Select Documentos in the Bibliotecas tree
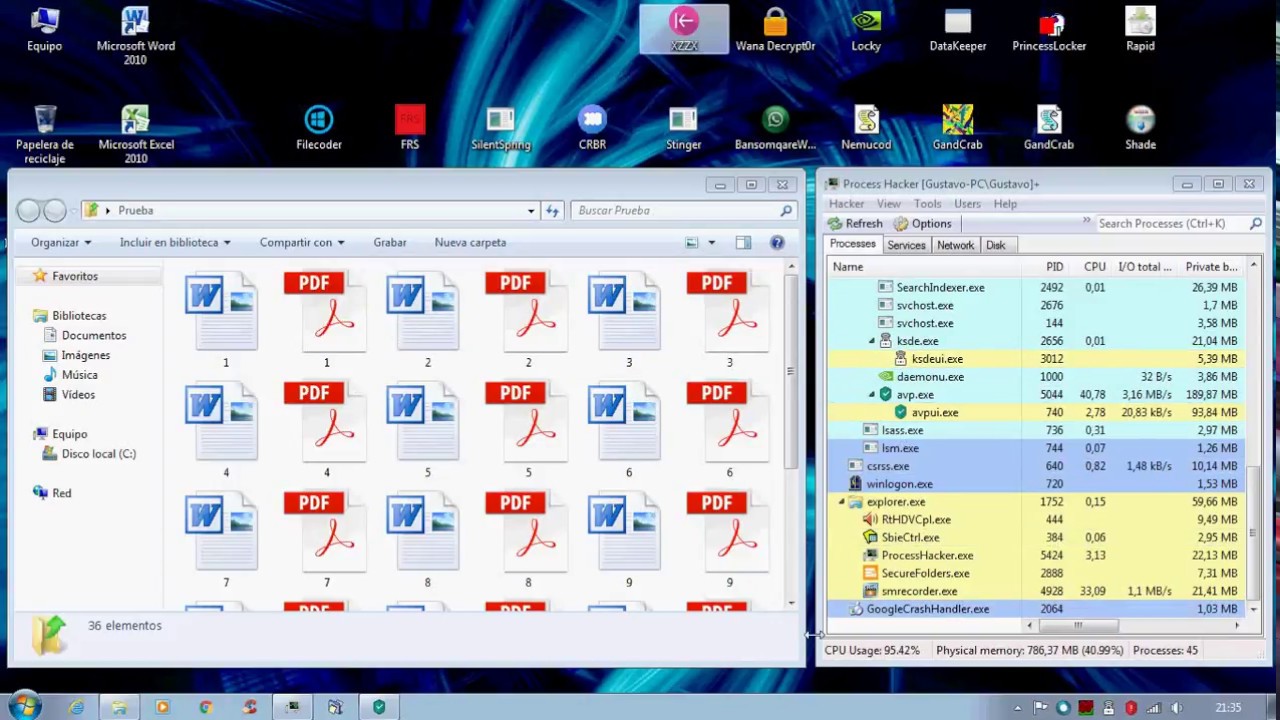 (93, 335)
